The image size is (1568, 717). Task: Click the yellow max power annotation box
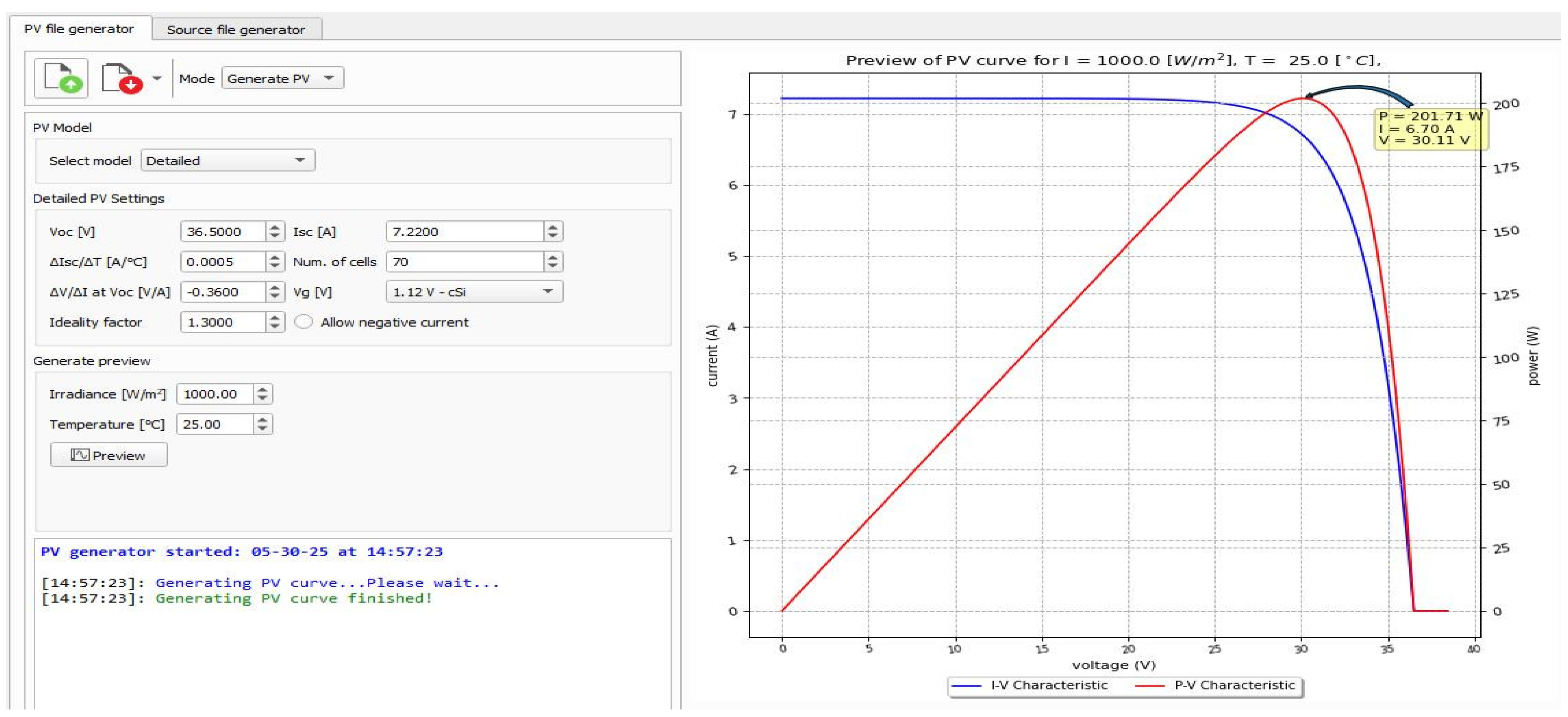1430,128
